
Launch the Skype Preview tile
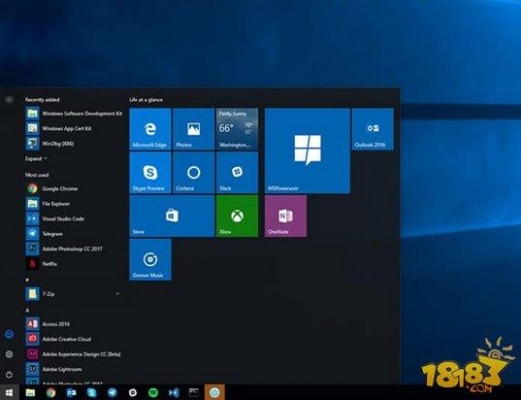(x=150, y=172)
